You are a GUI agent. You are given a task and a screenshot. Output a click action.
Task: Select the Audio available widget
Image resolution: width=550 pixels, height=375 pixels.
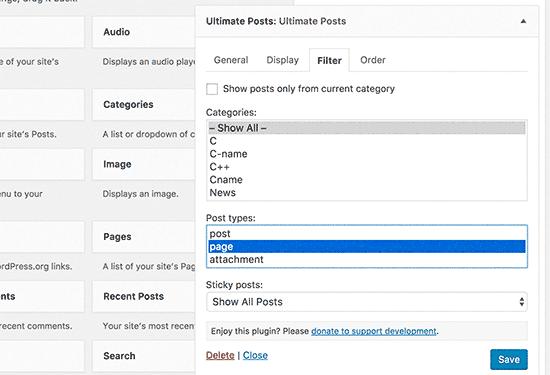143,32
